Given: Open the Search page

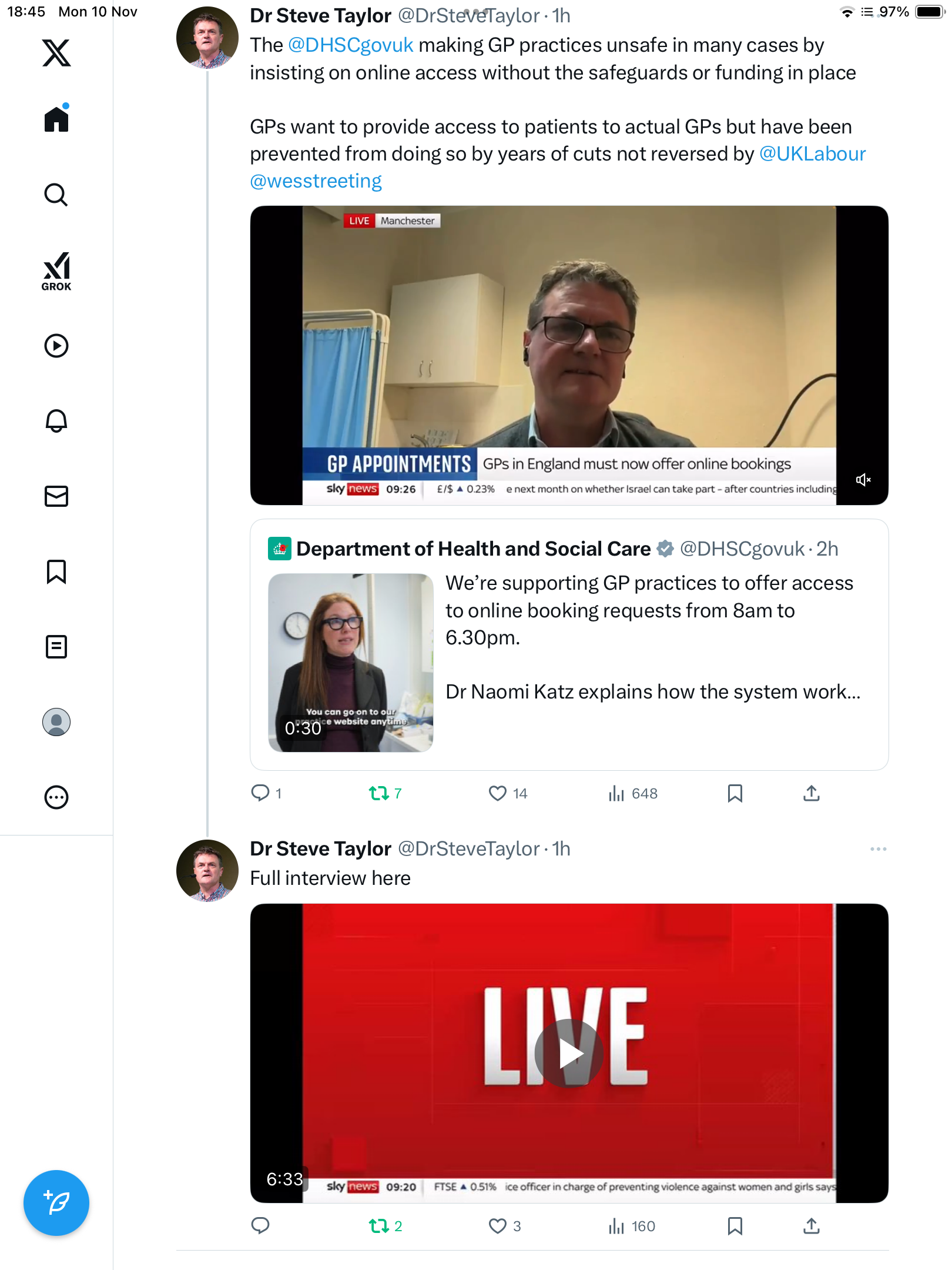Looking at the screenshot, I should coord(56,195).
